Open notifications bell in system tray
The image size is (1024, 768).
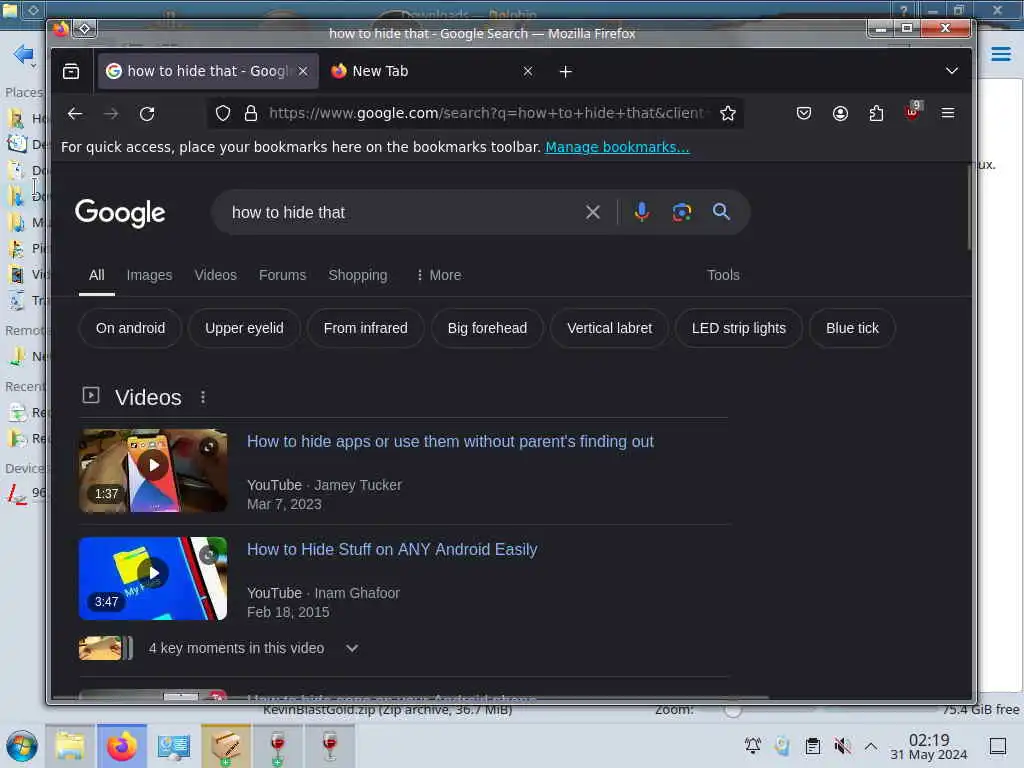(752, 746)
